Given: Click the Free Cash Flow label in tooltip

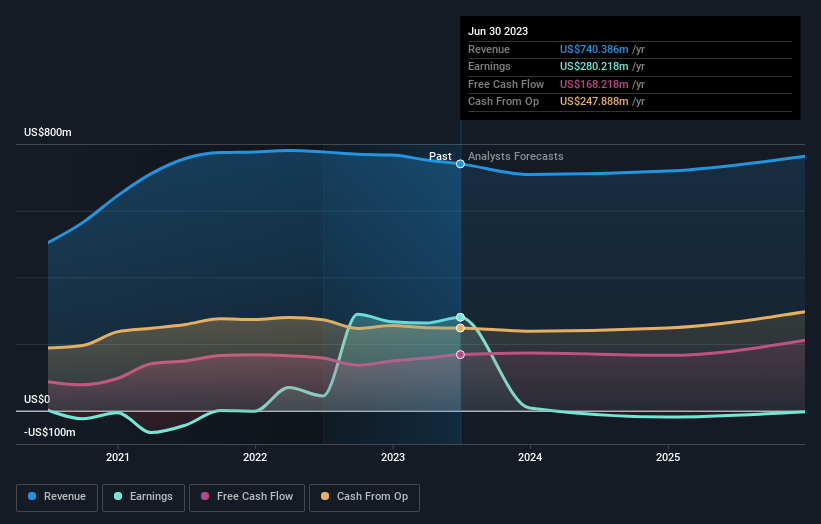Looking at the screenshot, I should 506,84.
